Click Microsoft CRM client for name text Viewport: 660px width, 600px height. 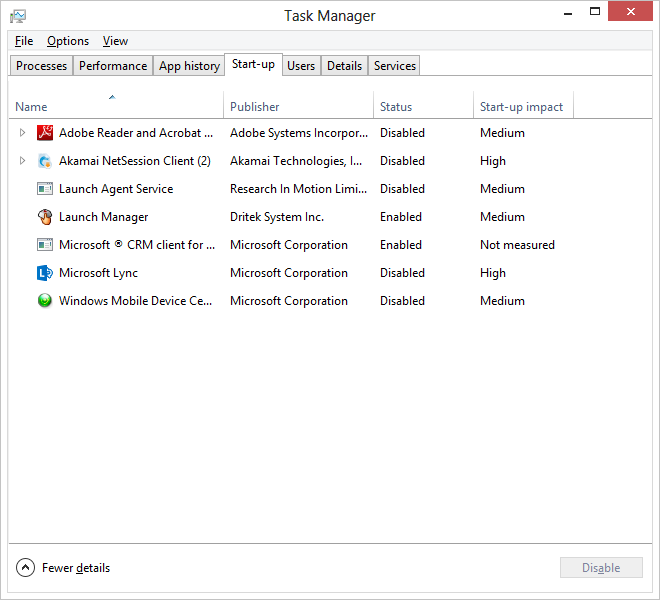137,245
